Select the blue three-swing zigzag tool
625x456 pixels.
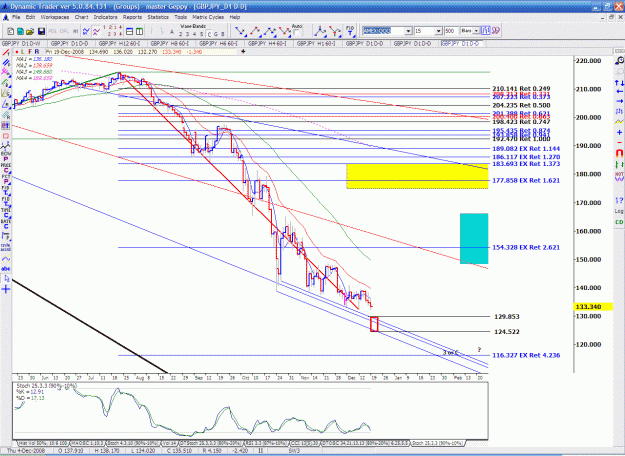point(270,31)
